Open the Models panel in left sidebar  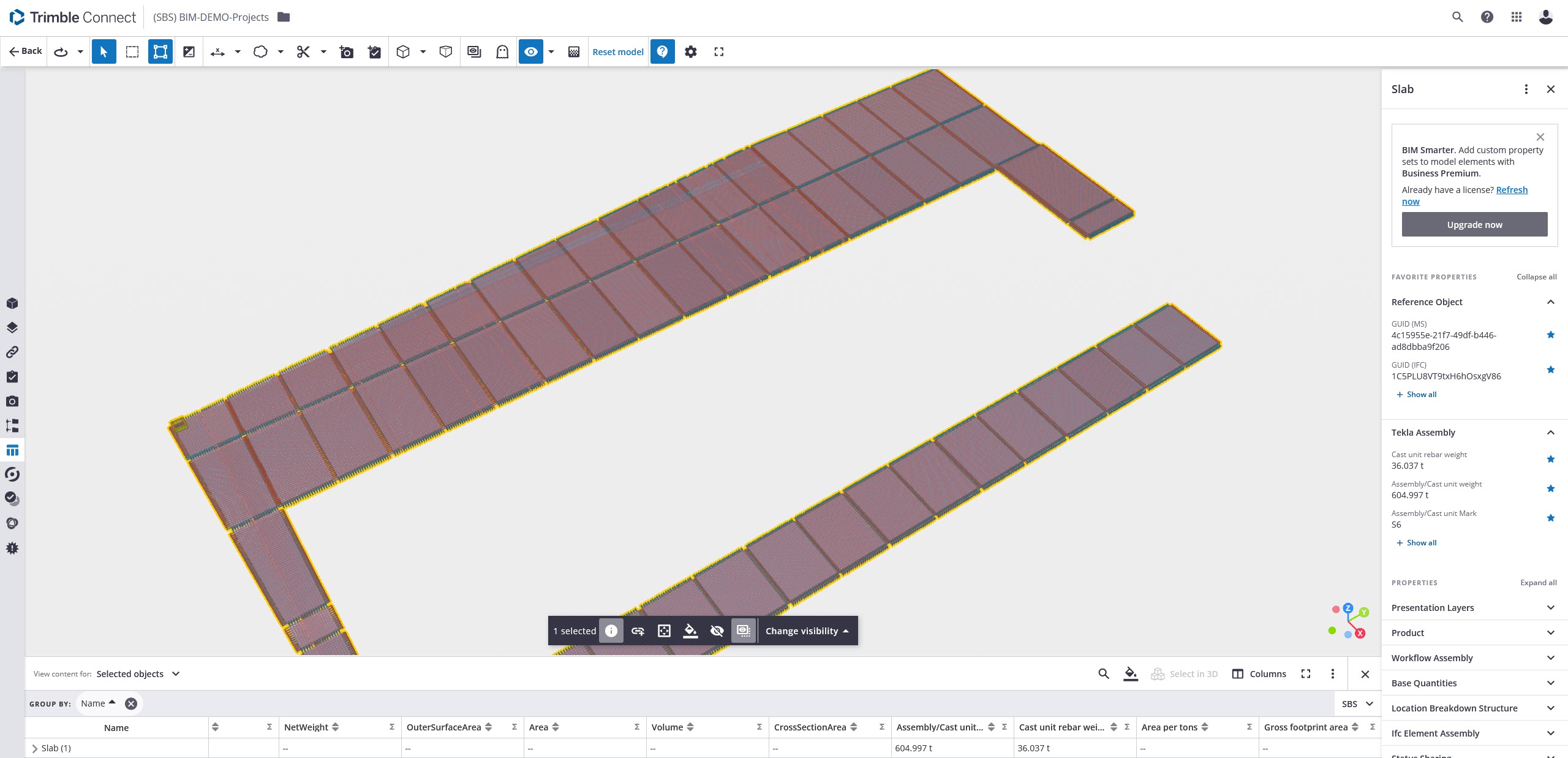pos(12,303)
